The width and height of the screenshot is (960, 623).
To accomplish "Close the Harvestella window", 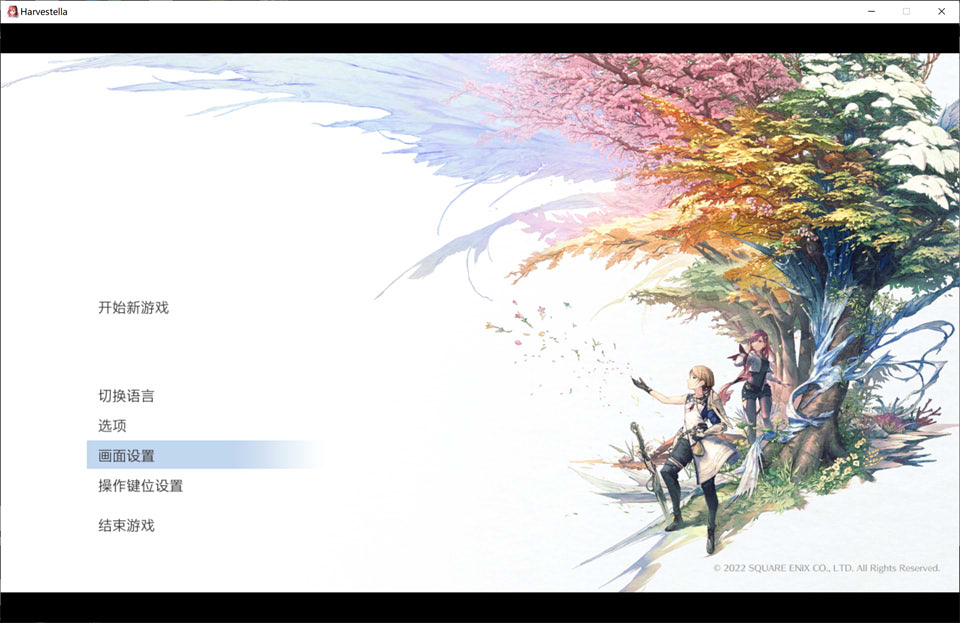I will (x=941, y=11).
